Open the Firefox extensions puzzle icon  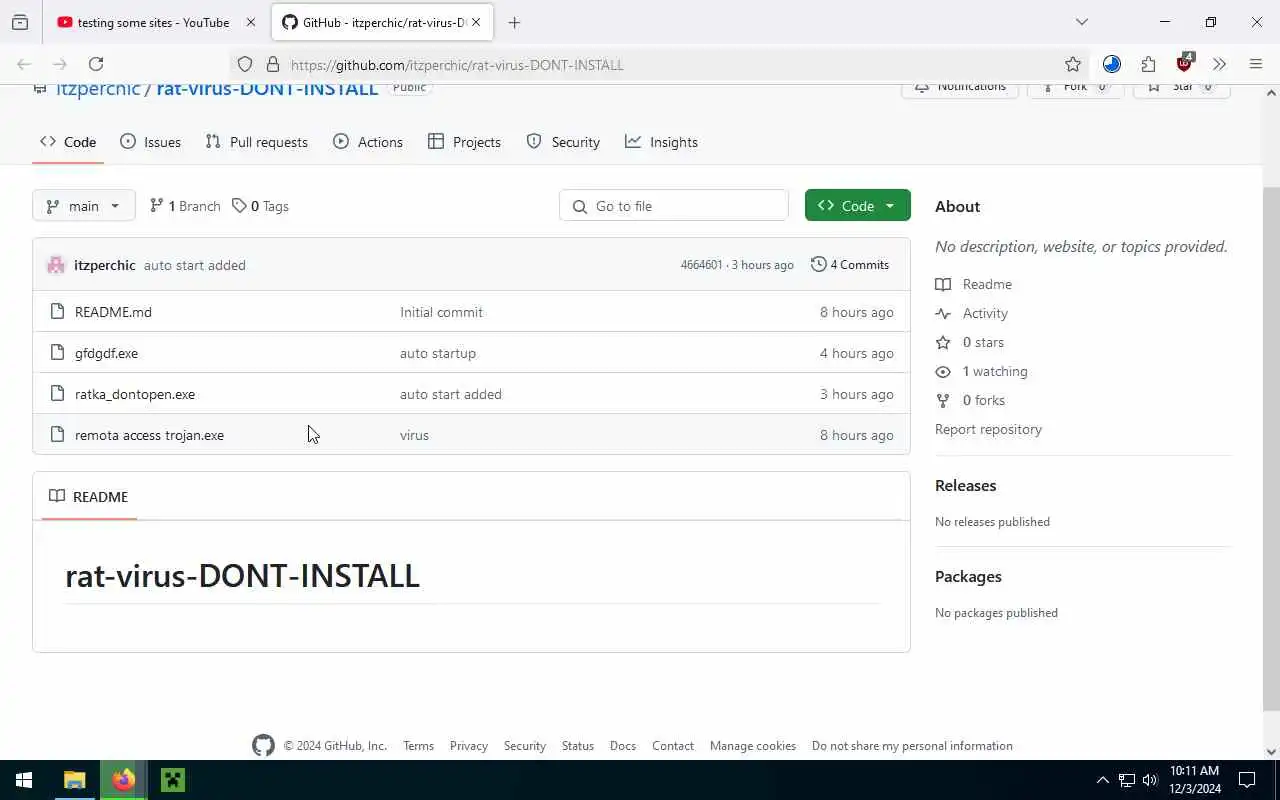1148,64
